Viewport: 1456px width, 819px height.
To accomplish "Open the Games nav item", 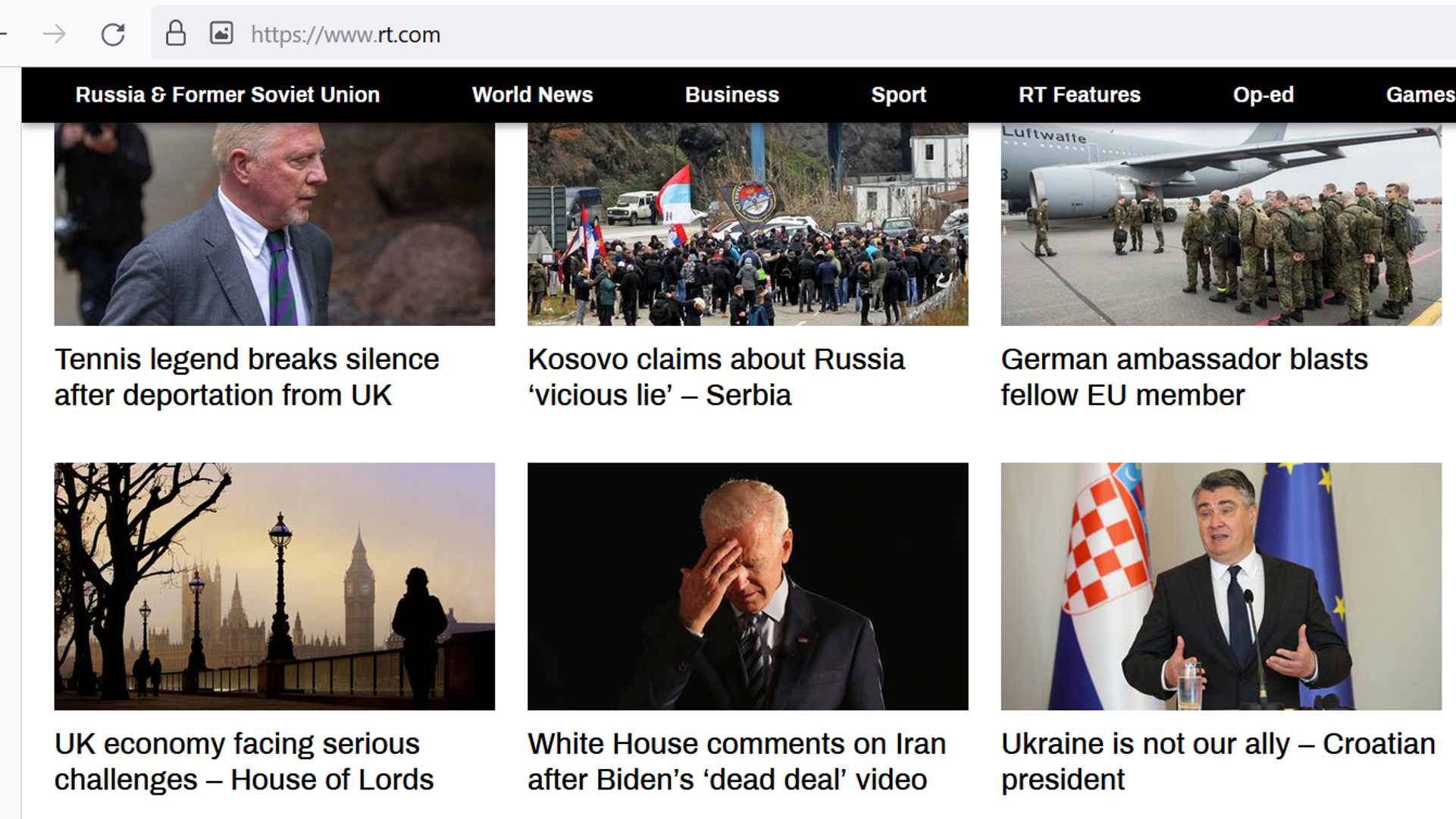I will pyautogui.click(x=1420, y=95).
